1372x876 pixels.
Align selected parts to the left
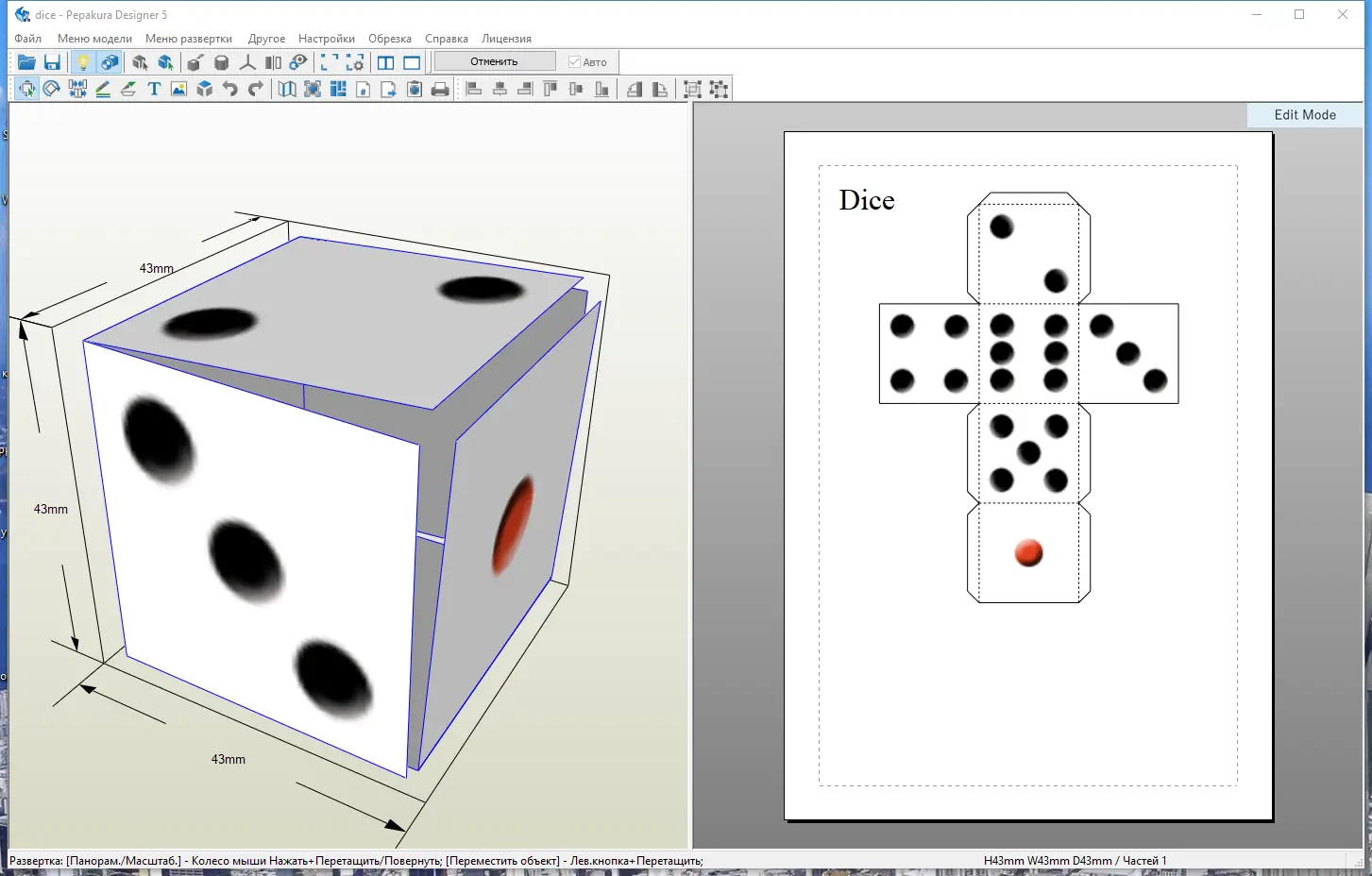click(x=472, y=89)
